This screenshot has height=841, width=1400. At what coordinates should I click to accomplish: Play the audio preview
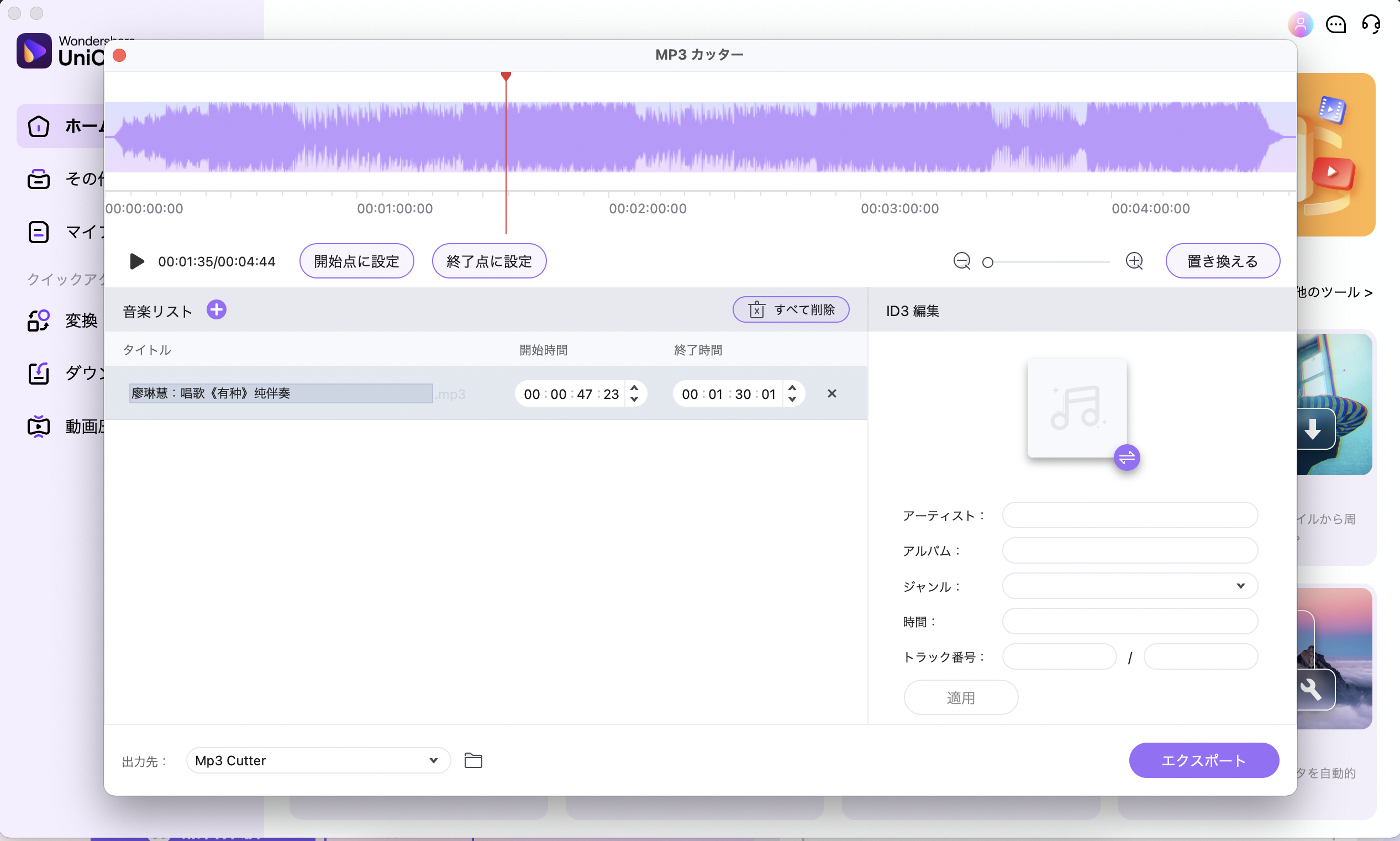[x=136, y=261]
